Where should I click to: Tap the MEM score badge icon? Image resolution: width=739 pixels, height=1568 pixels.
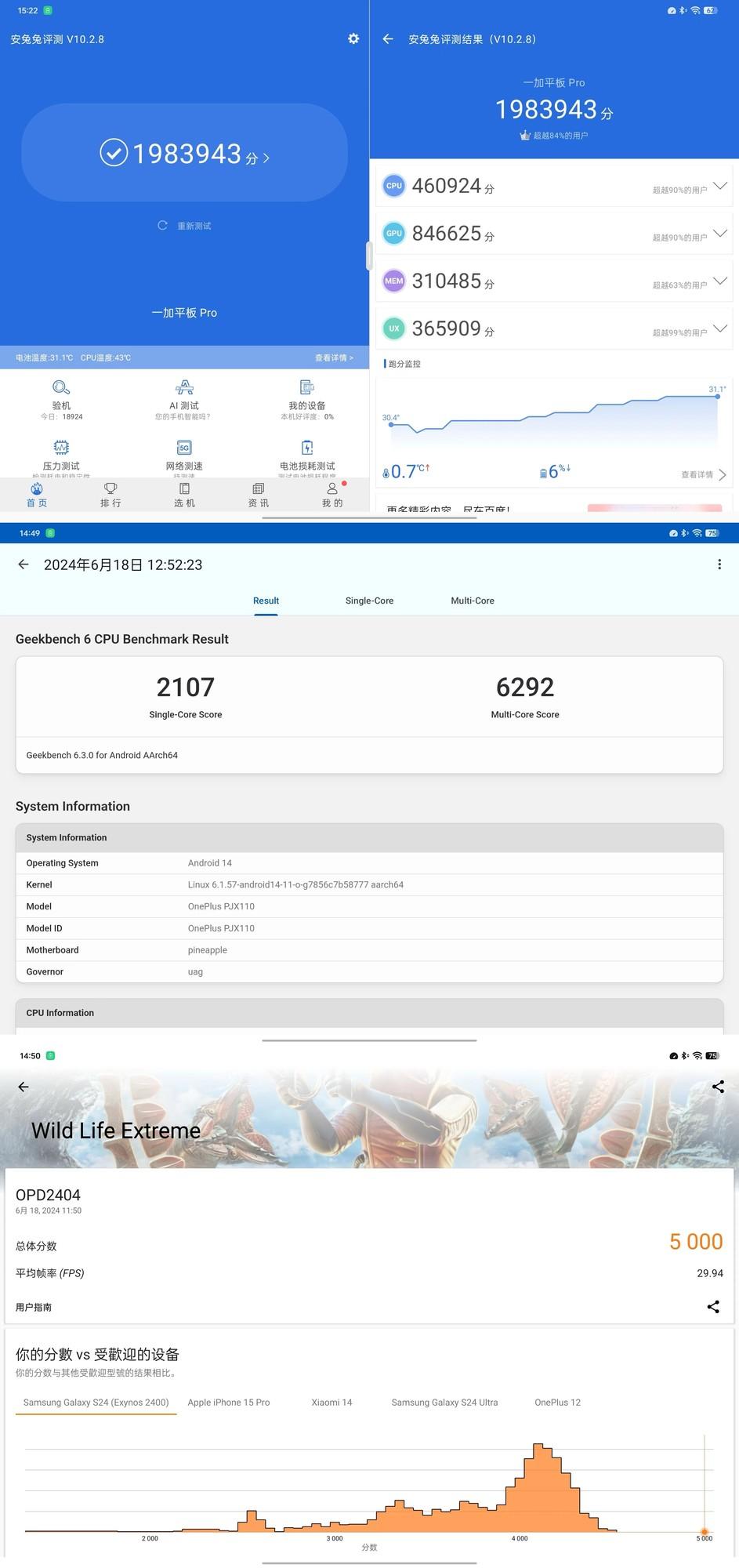[x=394, y=281]
